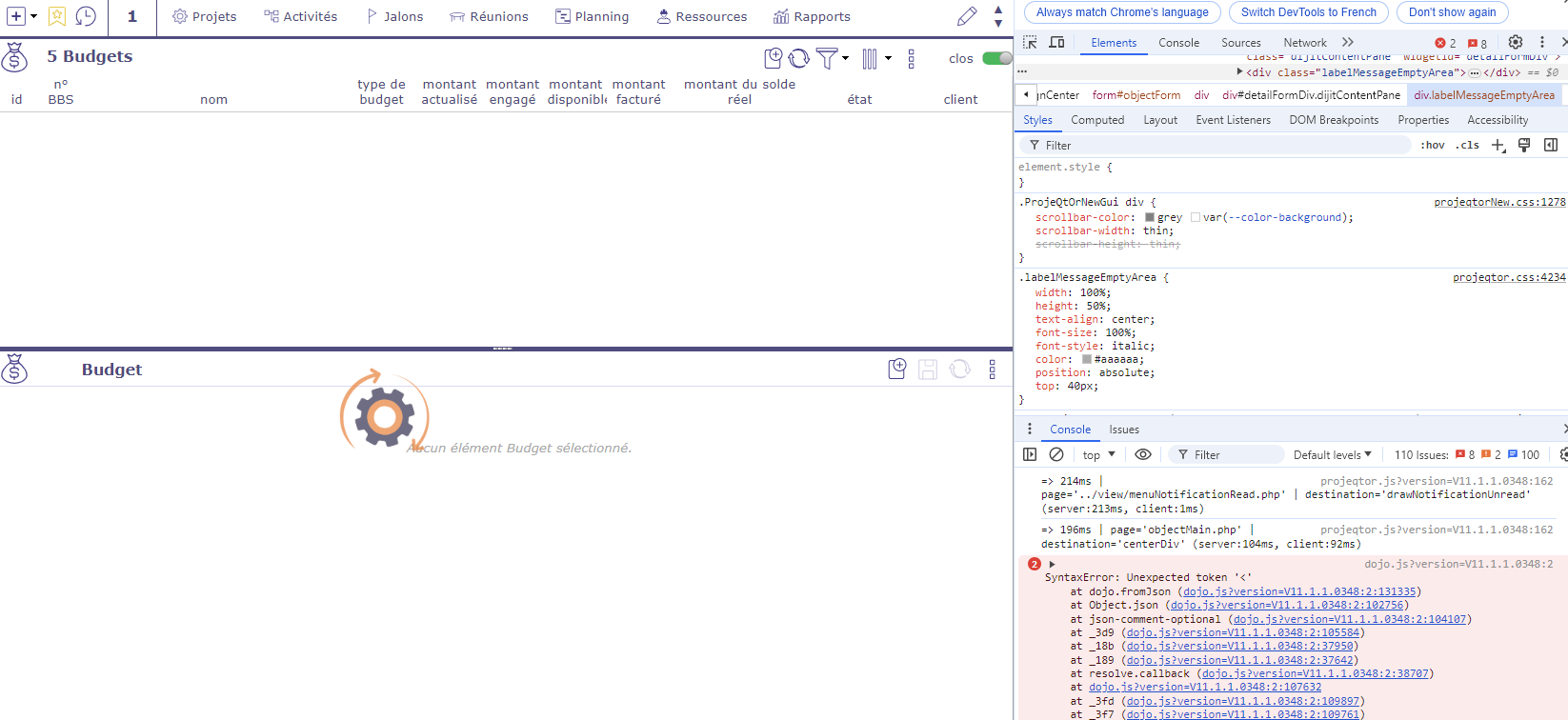
Task: Click the new budget icon in list toolbar
Action: point(774,58)
